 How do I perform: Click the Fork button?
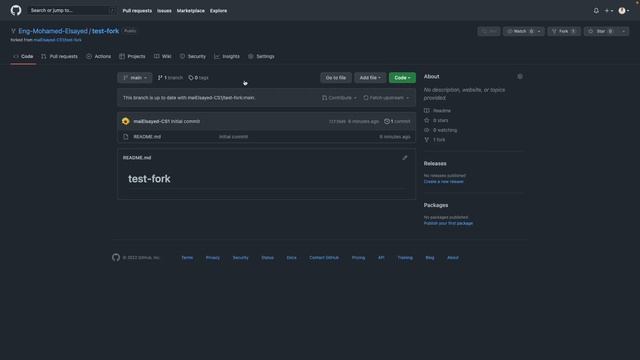tap(564, 31)
